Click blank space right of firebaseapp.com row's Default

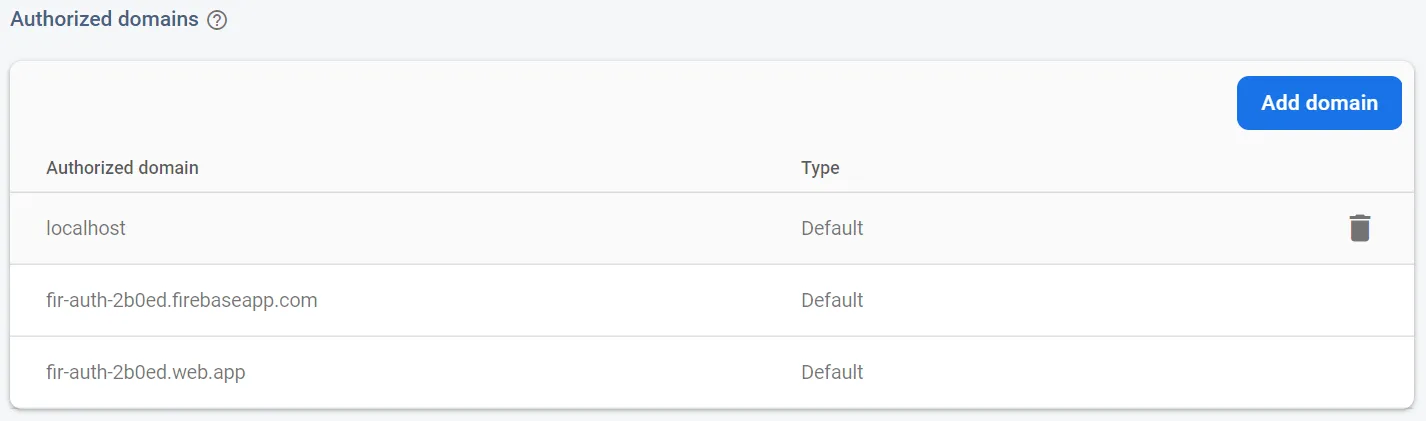1100,300
